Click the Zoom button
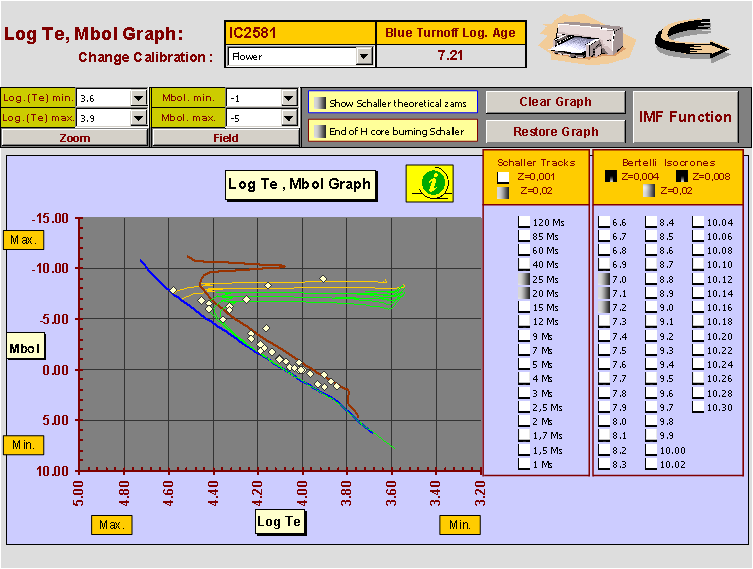 pyautogui.click(x=74, y=138)
